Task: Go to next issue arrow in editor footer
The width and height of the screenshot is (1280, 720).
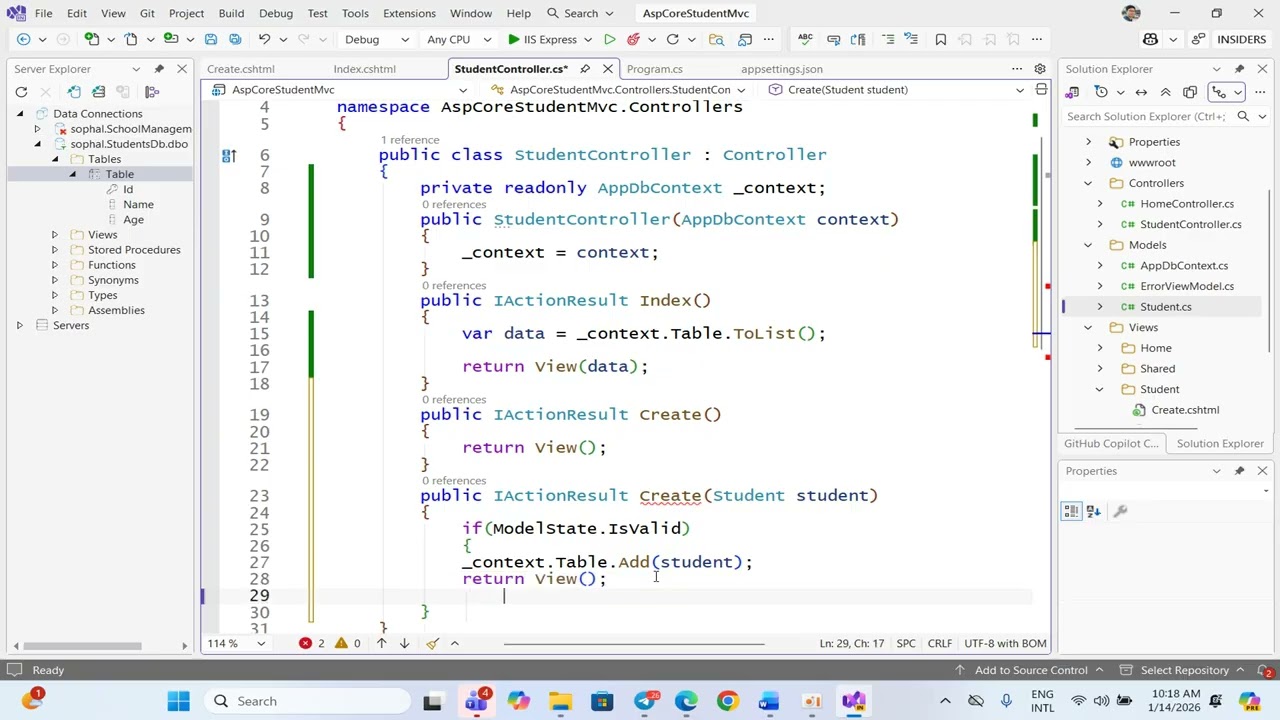Action: (x=404, y=643)
